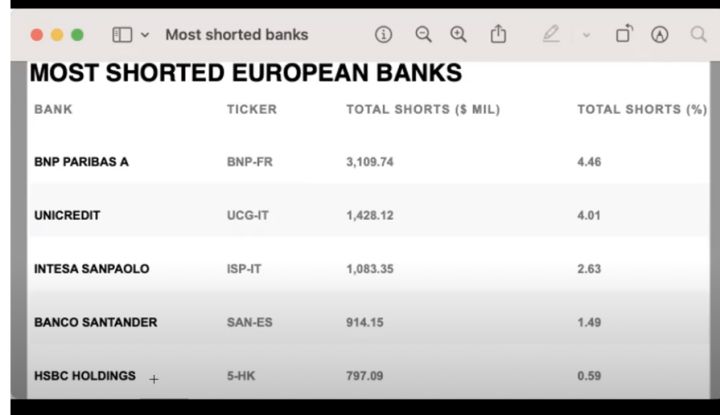Close the Preview window
This screenshot has height=415, width=720.
(x=38, y=34)
